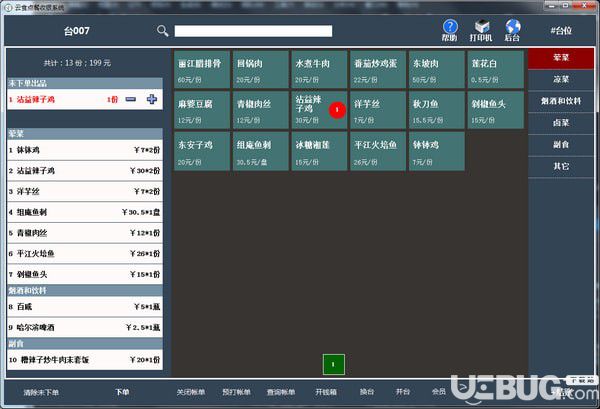Switch to the 凉菜 category tab
Image resolution: width=600 pixels, height=409 pixels.
click(561, 80)
